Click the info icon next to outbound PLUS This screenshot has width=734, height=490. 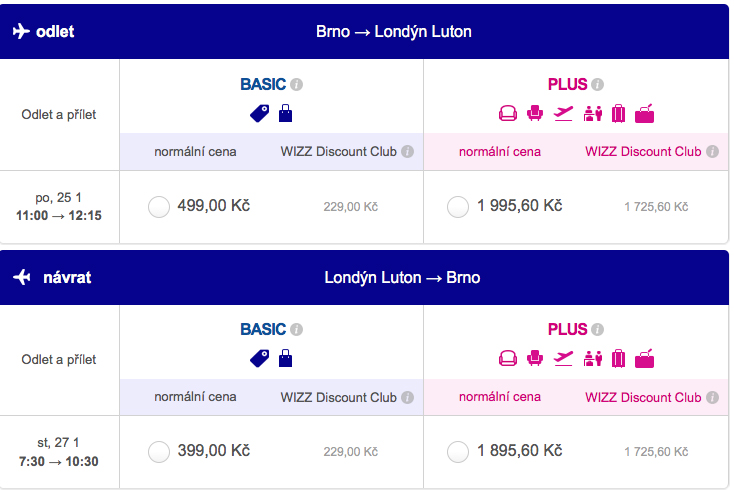tap(597, 84)
